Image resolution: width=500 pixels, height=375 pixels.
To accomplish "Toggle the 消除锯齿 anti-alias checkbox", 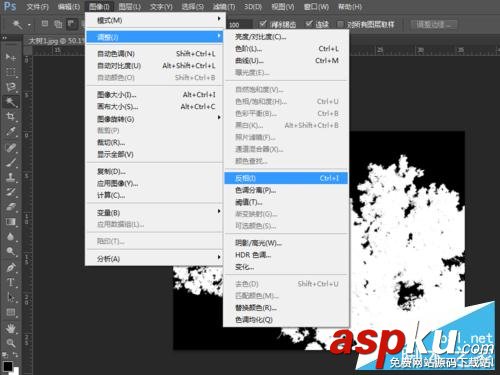I will [263, 24].
